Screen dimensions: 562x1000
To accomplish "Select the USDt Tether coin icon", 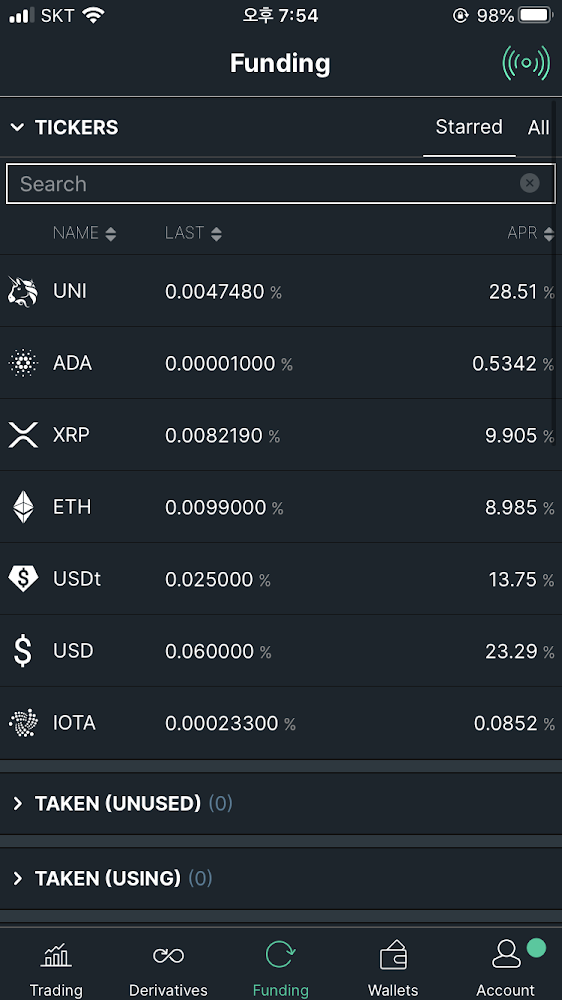I will (23, 579).
